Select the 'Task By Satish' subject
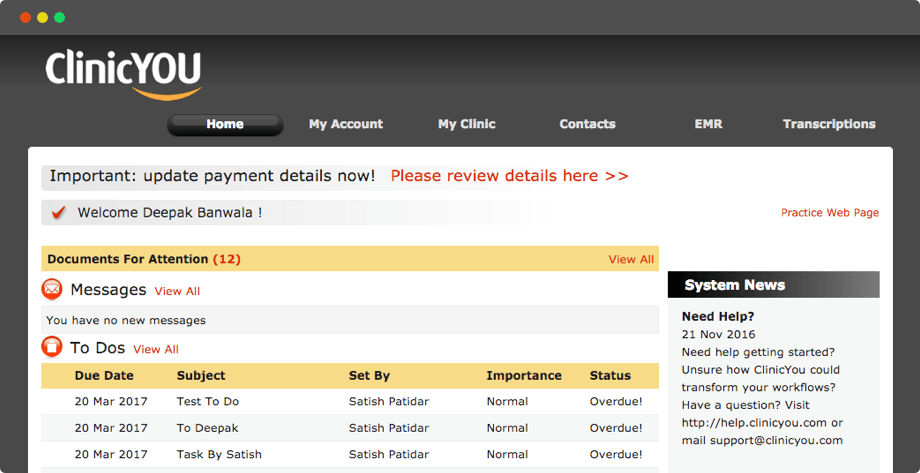This screenshot has height=473, width=920. click(x=219, y=454)
